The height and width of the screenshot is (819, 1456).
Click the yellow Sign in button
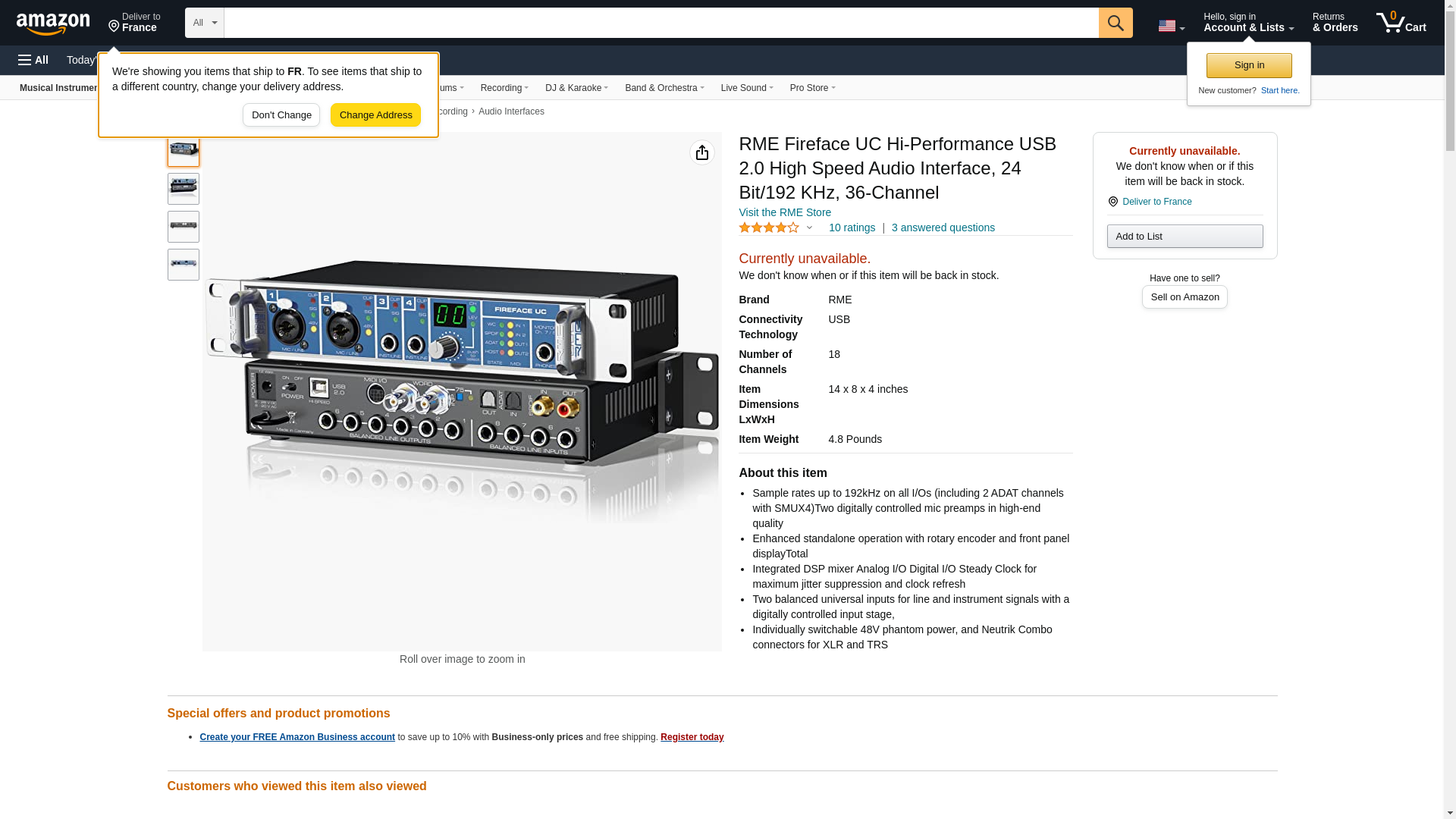click(1248, 65)
